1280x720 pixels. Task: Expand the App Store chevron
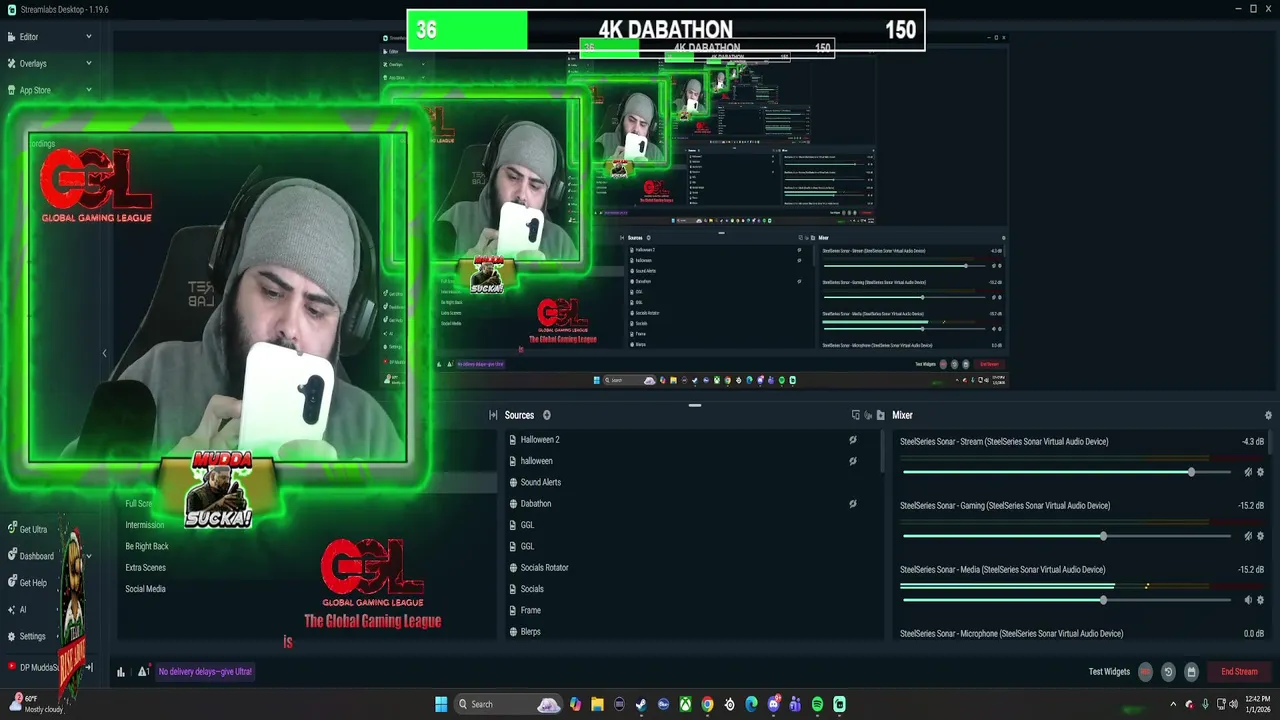tap(88, 90)
